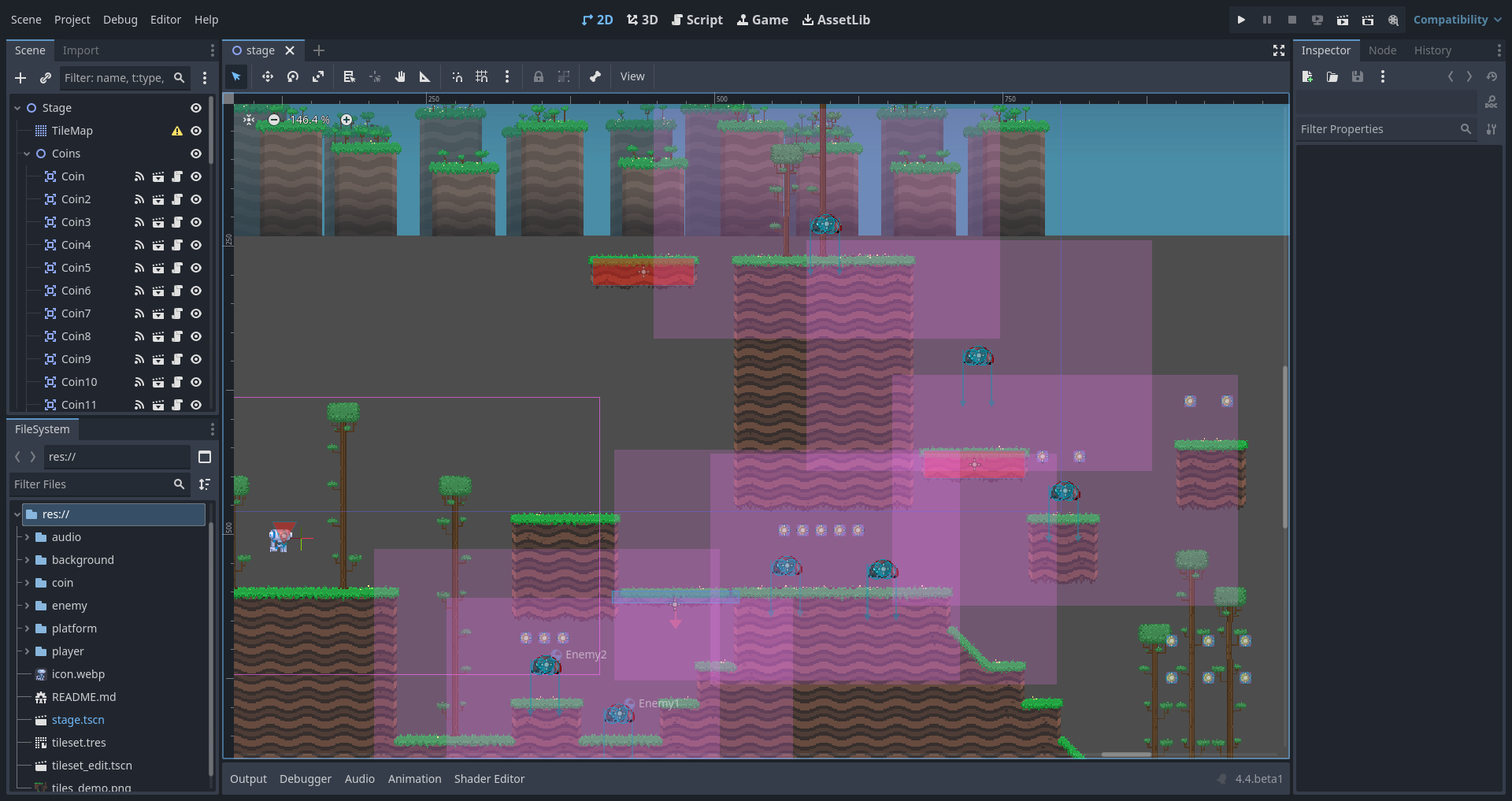Screen dimensions: 1512x801
Task: Switch to the Node tab in Inspector
Action: tap(1383, 50)
